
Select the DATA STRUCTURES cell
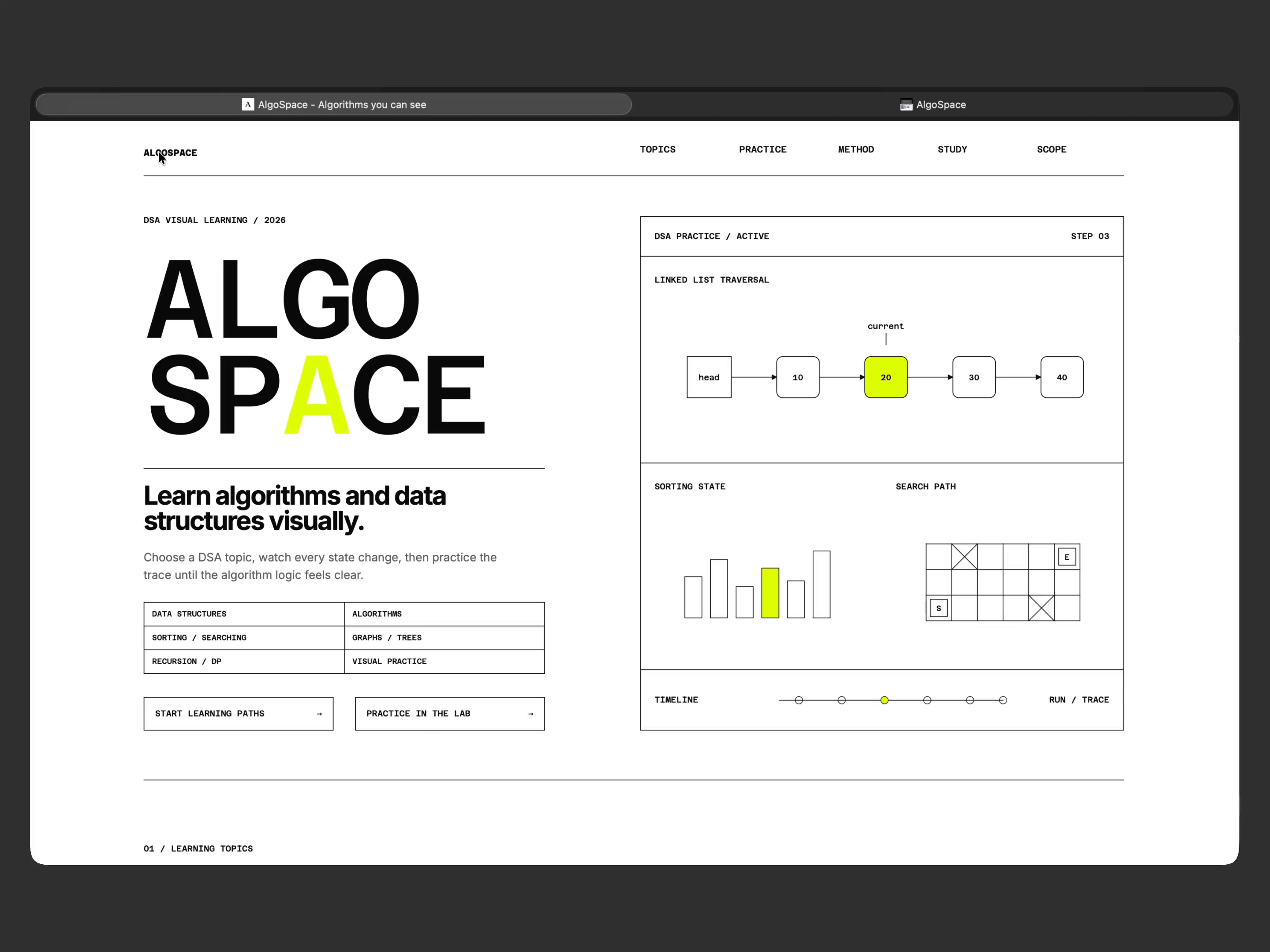tap(244, 614)
